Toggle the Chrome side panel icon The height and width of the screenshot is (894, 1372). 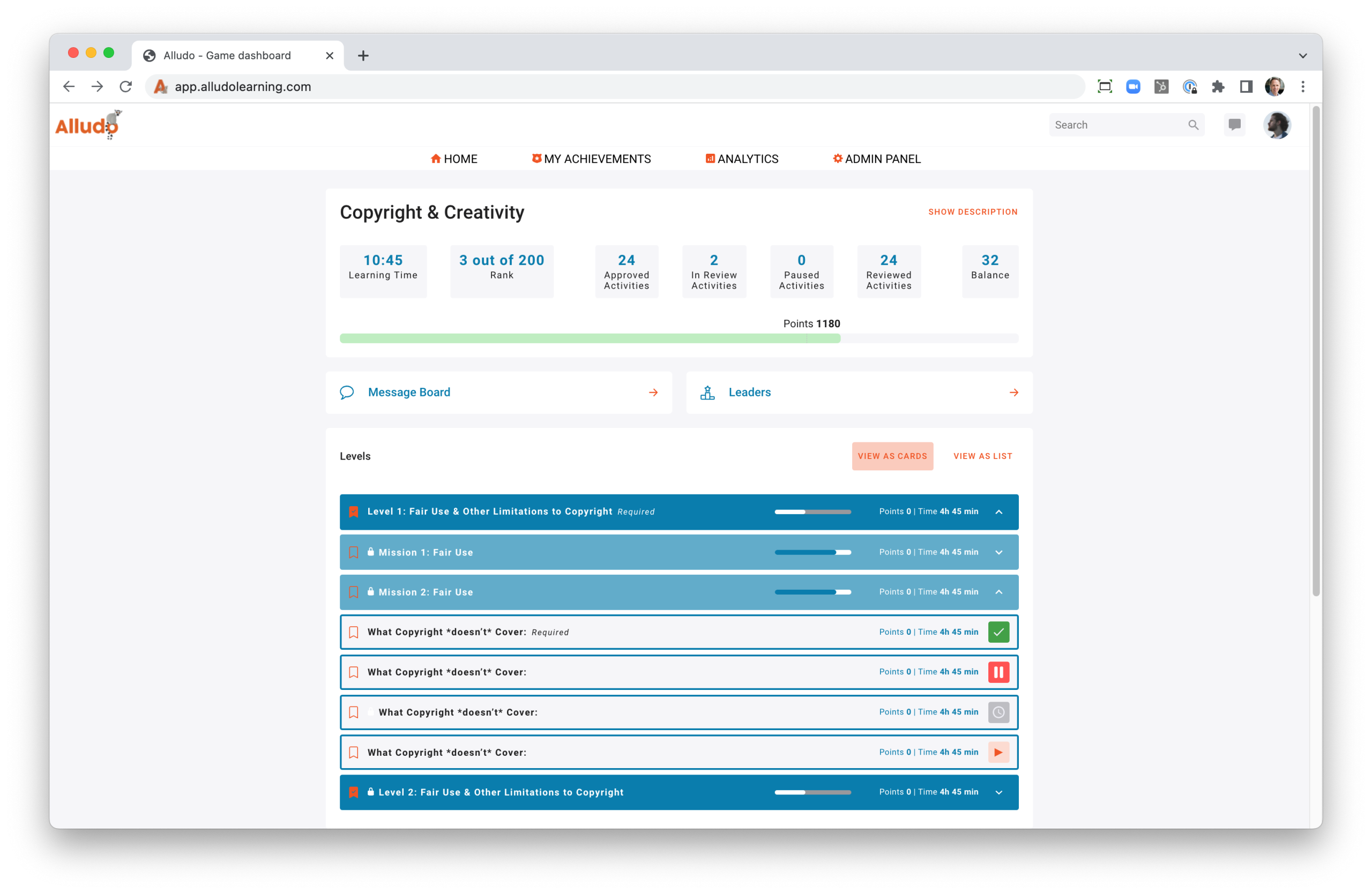tap(1246, 86)
